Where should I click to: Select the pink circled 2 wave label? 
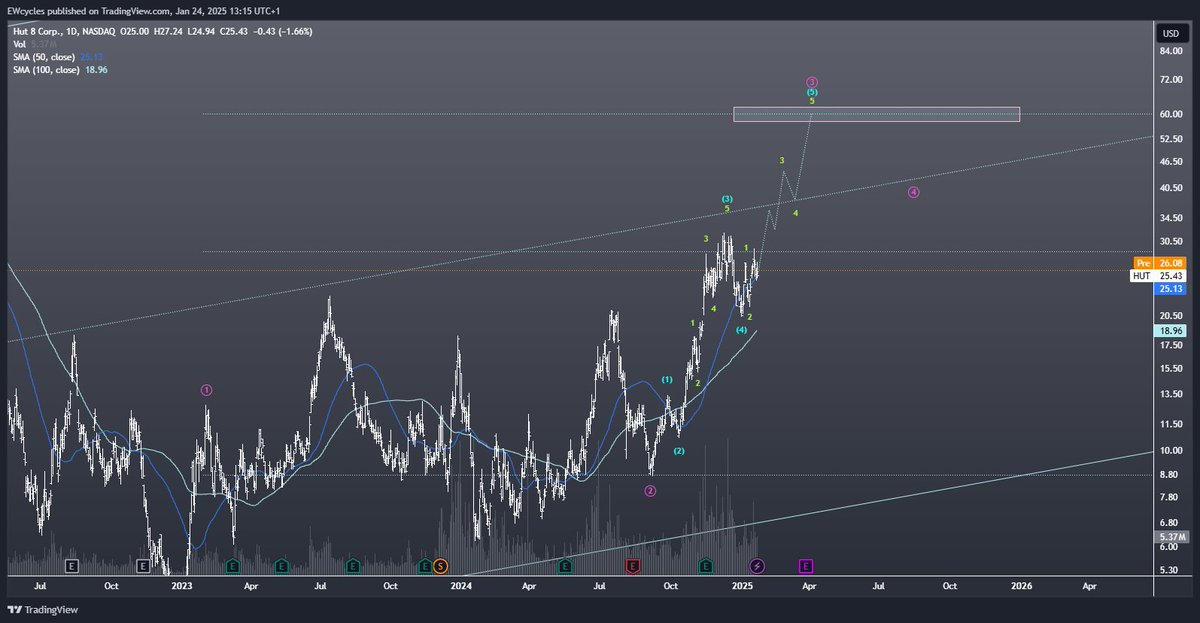(x=650, y=491)
